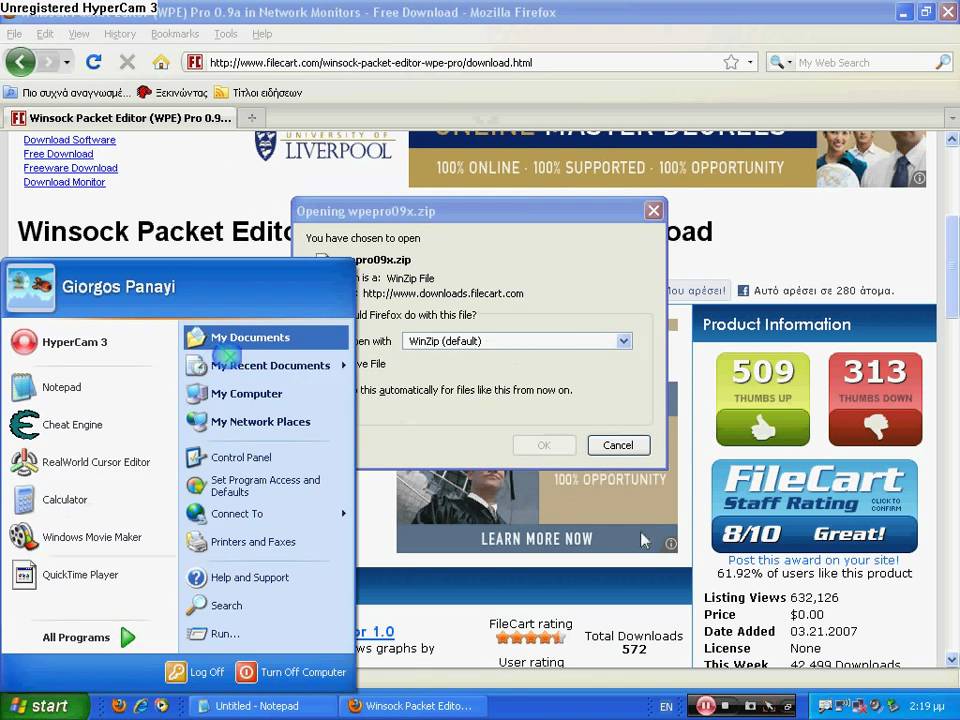Go to the Home page icon
Viewport: 960px width, 720px height.
(x=160, y=62)
